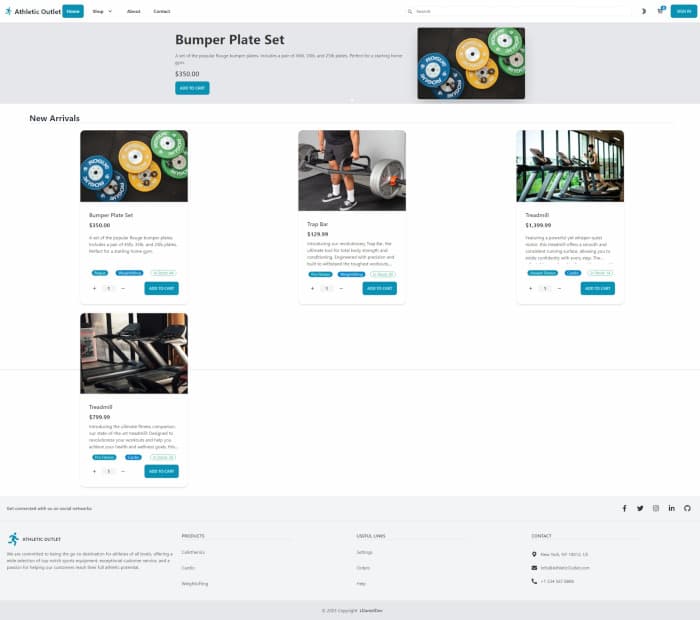The width and height of the screenshot is (700, 620).
Task: Open the Contact nav link
Action: (162, 12)
